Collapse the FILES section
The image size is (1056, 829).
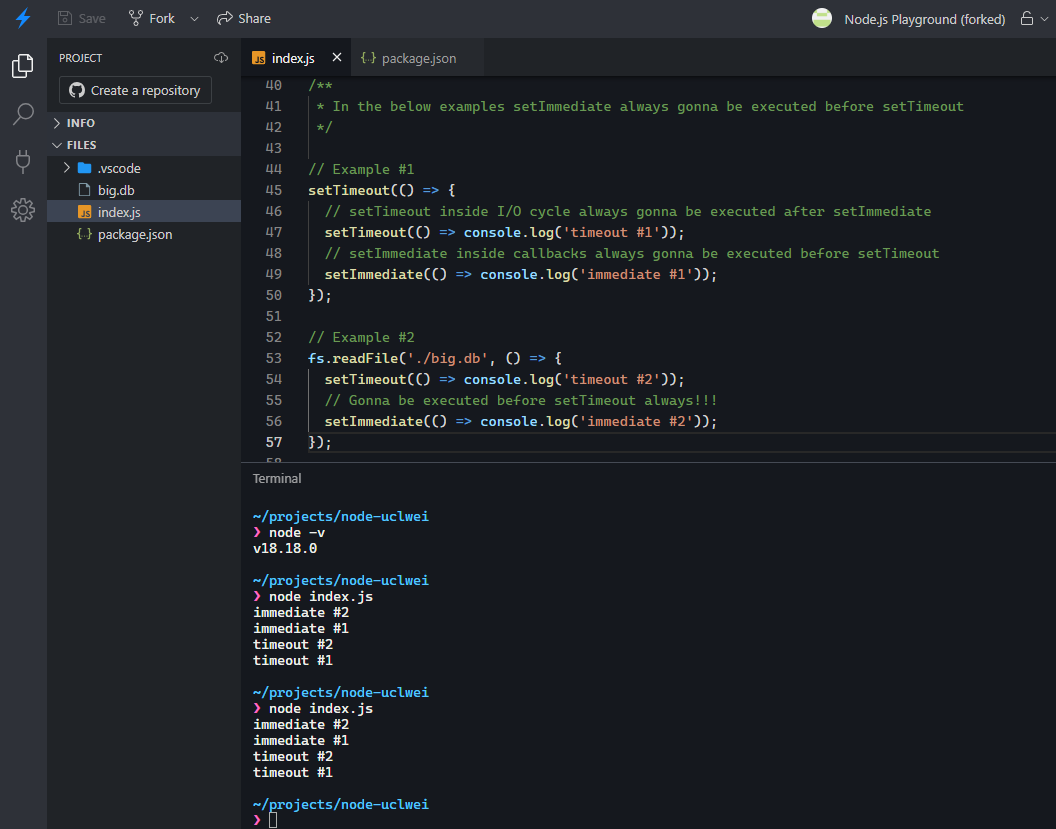(144, 145)
